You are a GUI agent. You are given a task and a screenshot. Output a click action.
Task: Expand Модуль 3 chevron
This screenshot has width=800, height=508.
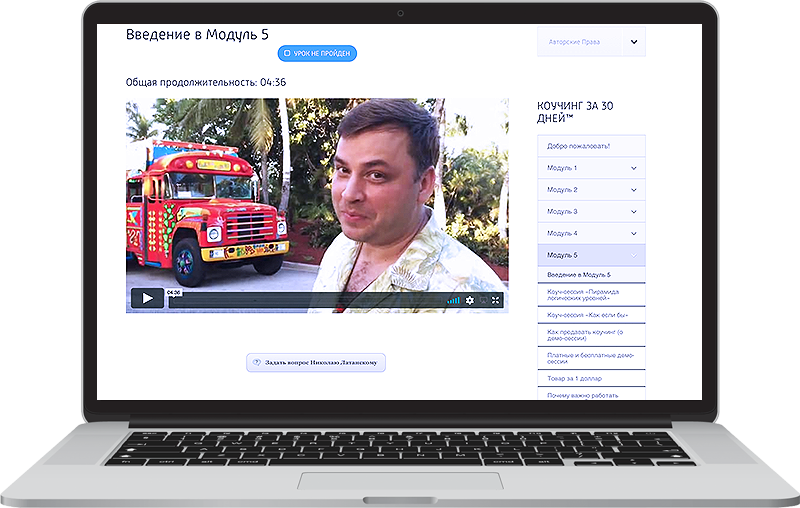pos(634,212)
